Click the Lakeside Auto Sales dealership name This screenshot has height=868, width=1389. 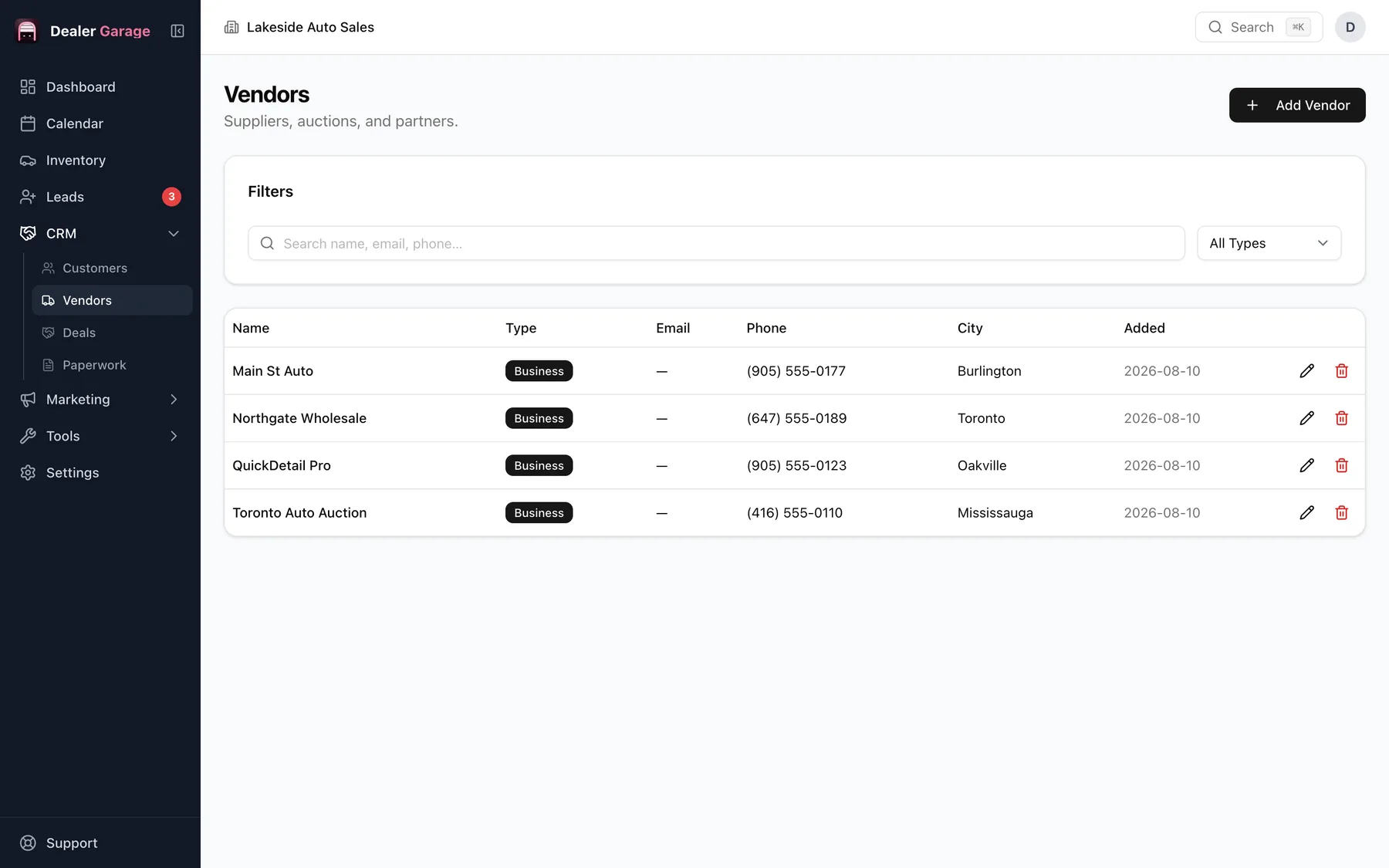(x=310, y=27)
